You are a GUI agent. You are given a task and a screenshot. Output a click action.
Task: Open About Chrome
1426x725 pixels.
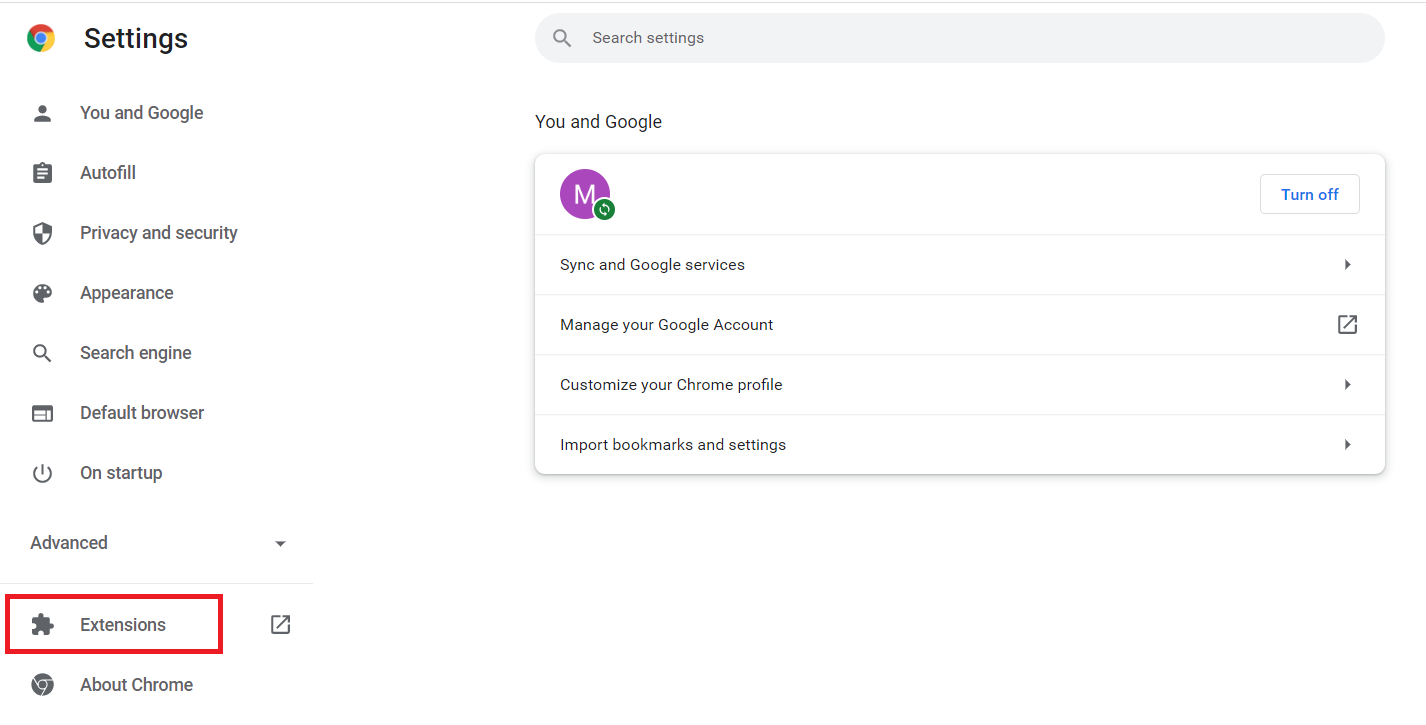point(136,685)
